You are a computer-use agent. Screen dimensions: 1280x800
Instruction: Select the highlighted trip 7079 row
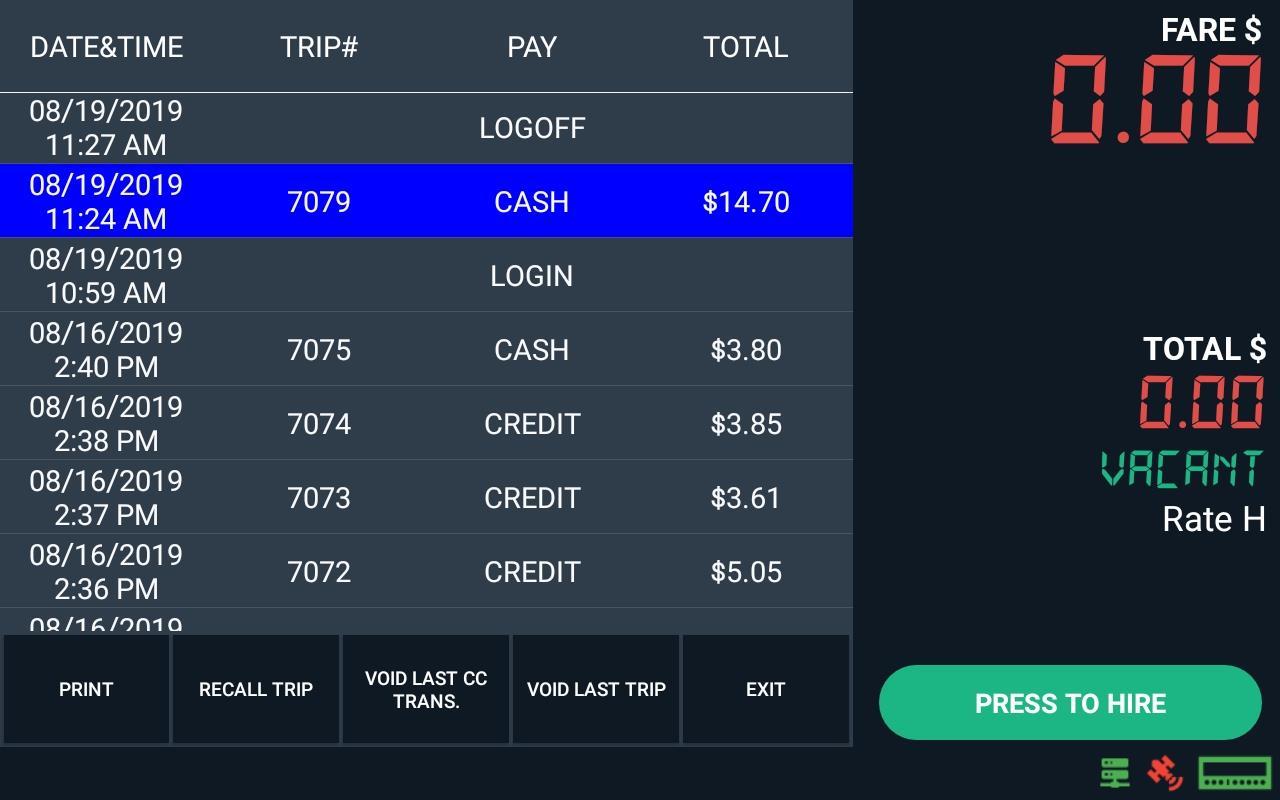tap(426, 202)
